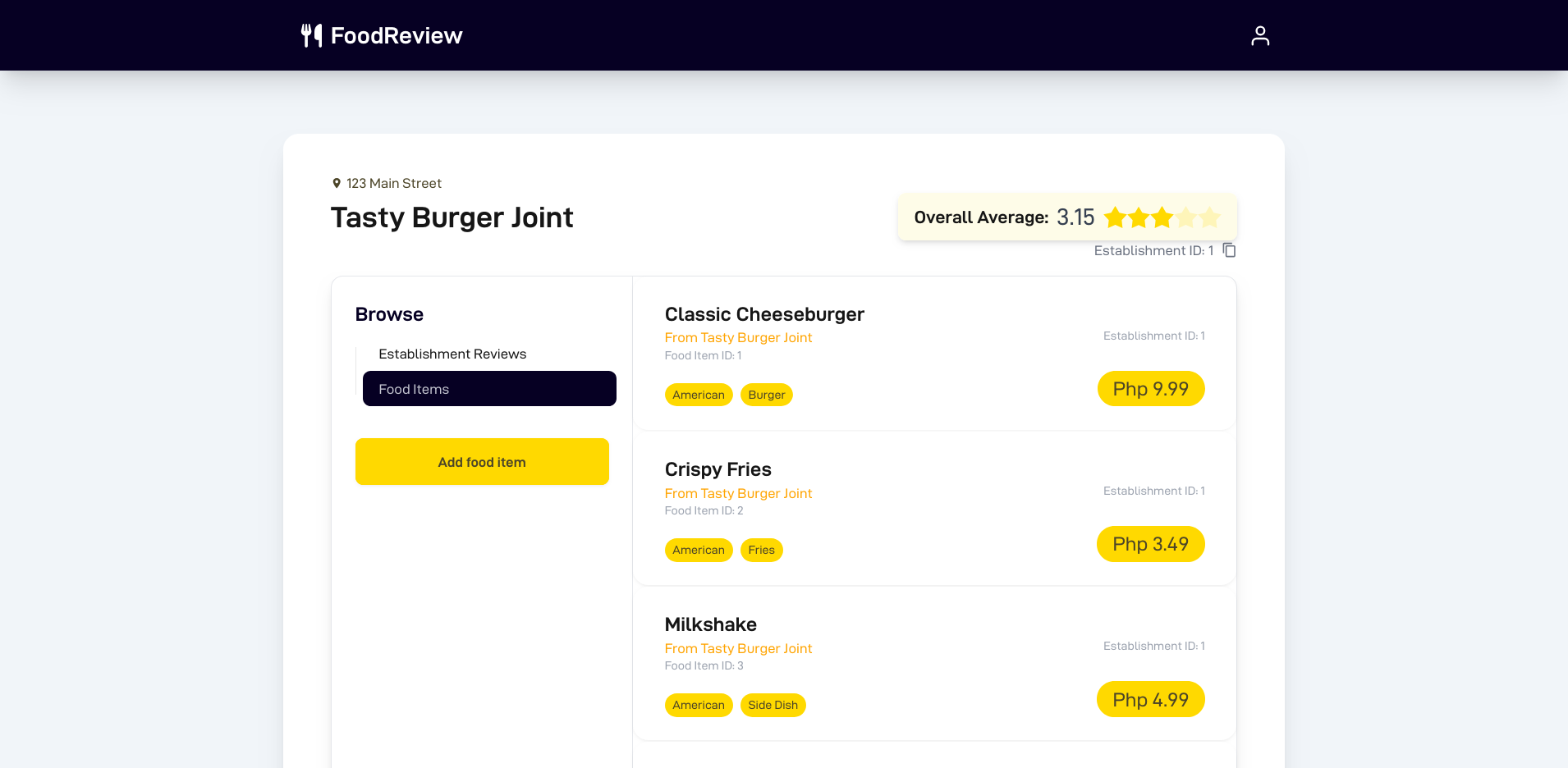Click the first star in the Overall Average rating
The image size is (1568, 768).
tap(1114, 217)
